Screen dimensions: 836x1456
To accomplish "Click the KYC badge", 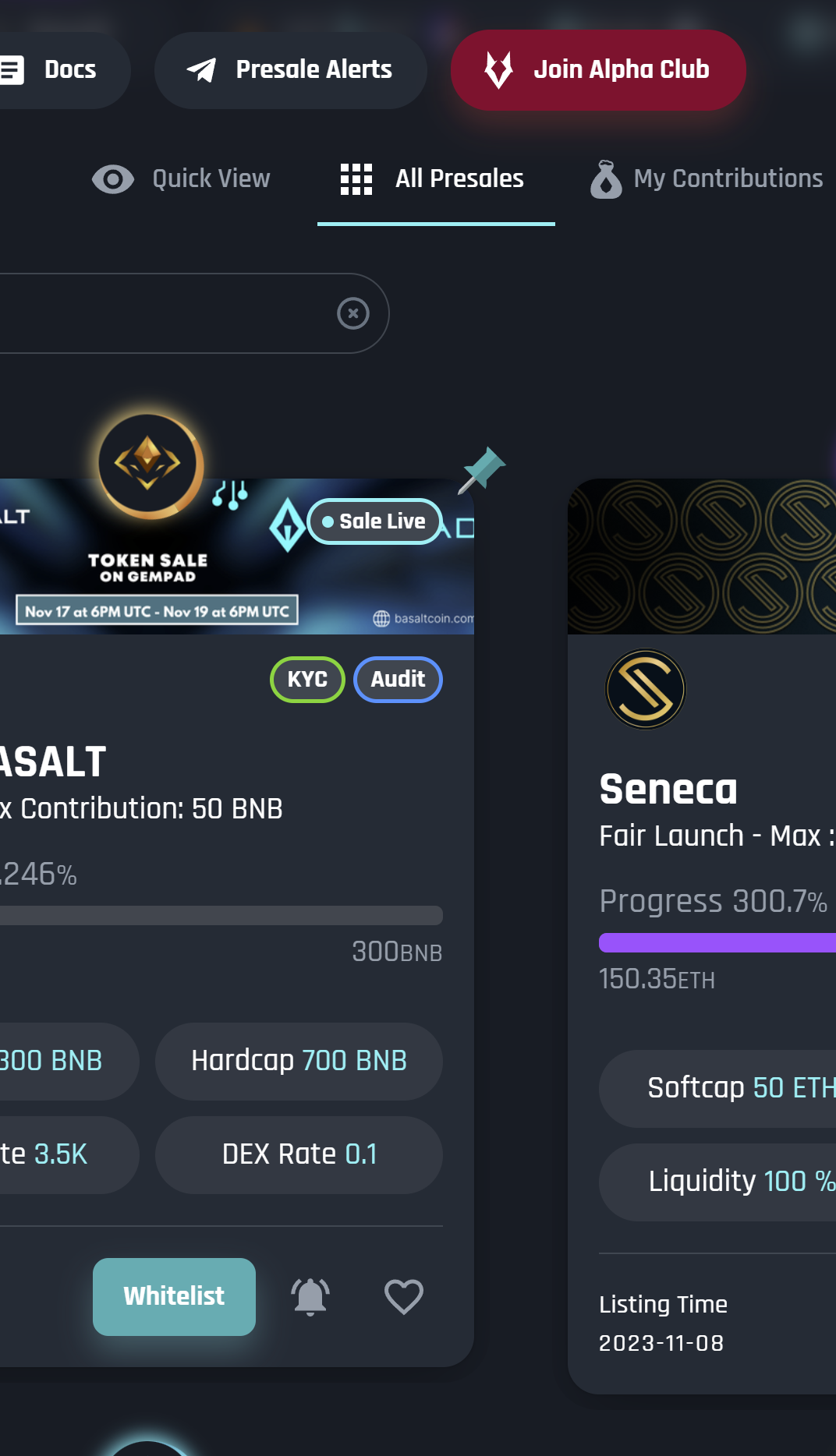I will tap(307, 680).
